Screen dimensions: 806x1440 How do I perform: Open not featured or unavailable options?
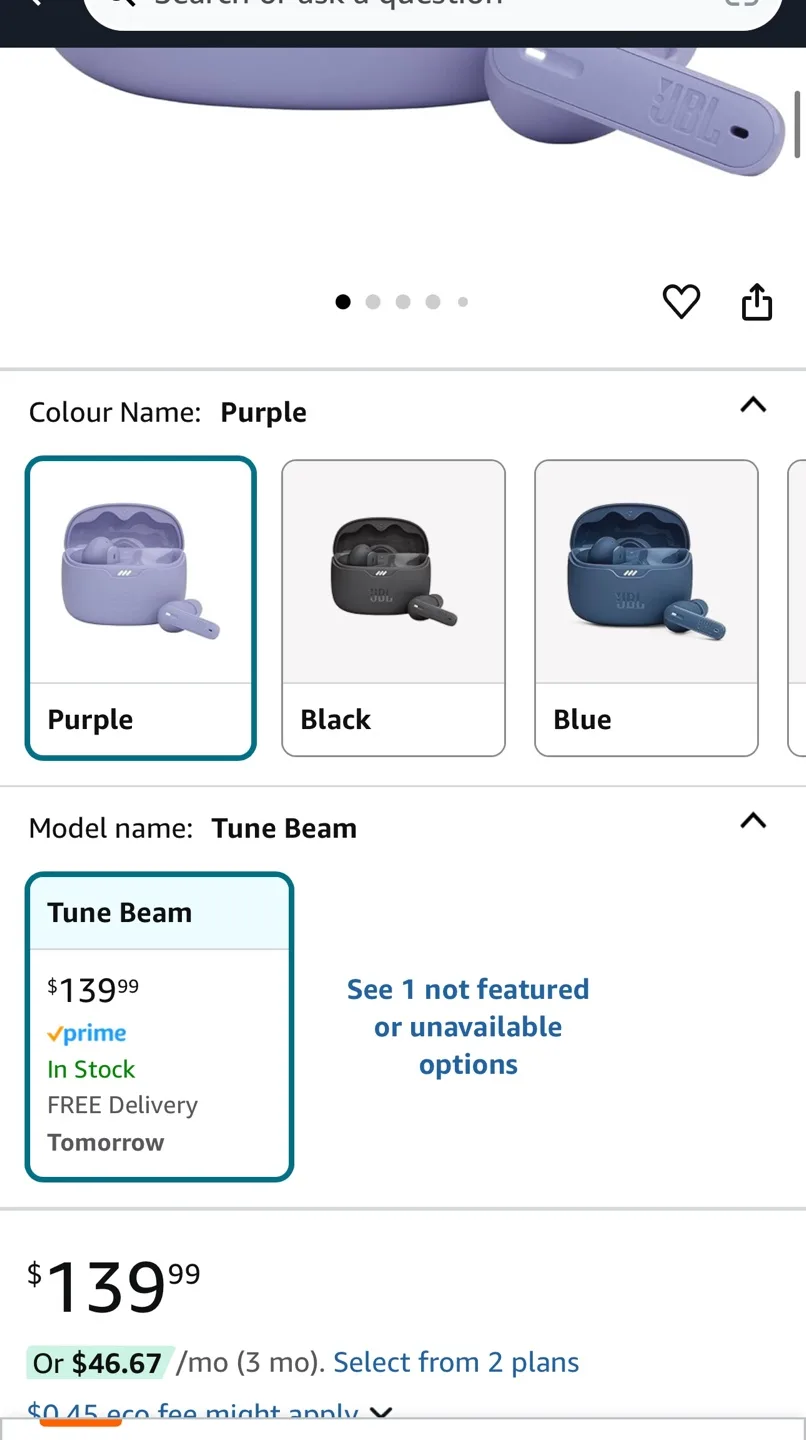click(x=468, y=1026)
